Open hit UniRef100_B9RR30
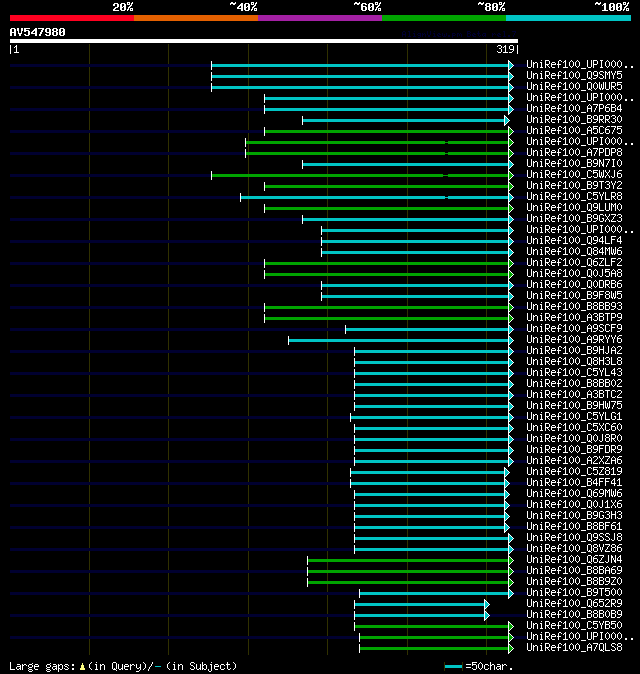 tap(574, 119)
